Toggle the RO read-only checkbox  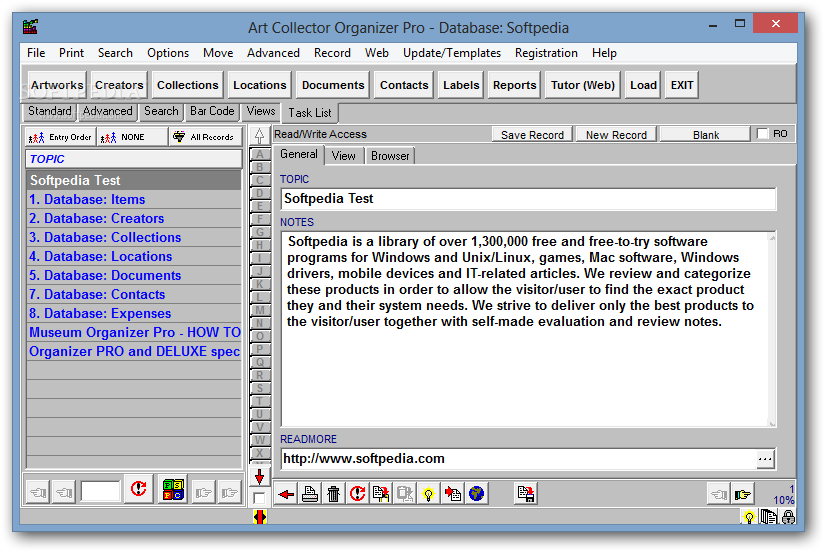coord(762,134)
